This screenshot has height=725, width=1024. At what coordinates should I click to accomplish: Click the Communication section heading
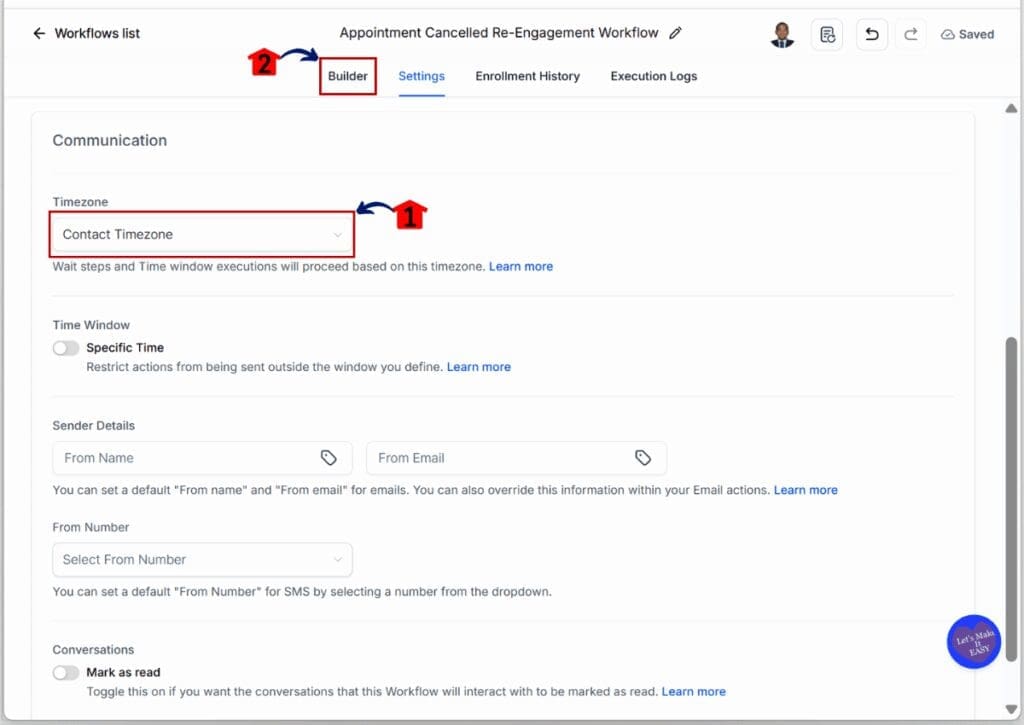110,140
